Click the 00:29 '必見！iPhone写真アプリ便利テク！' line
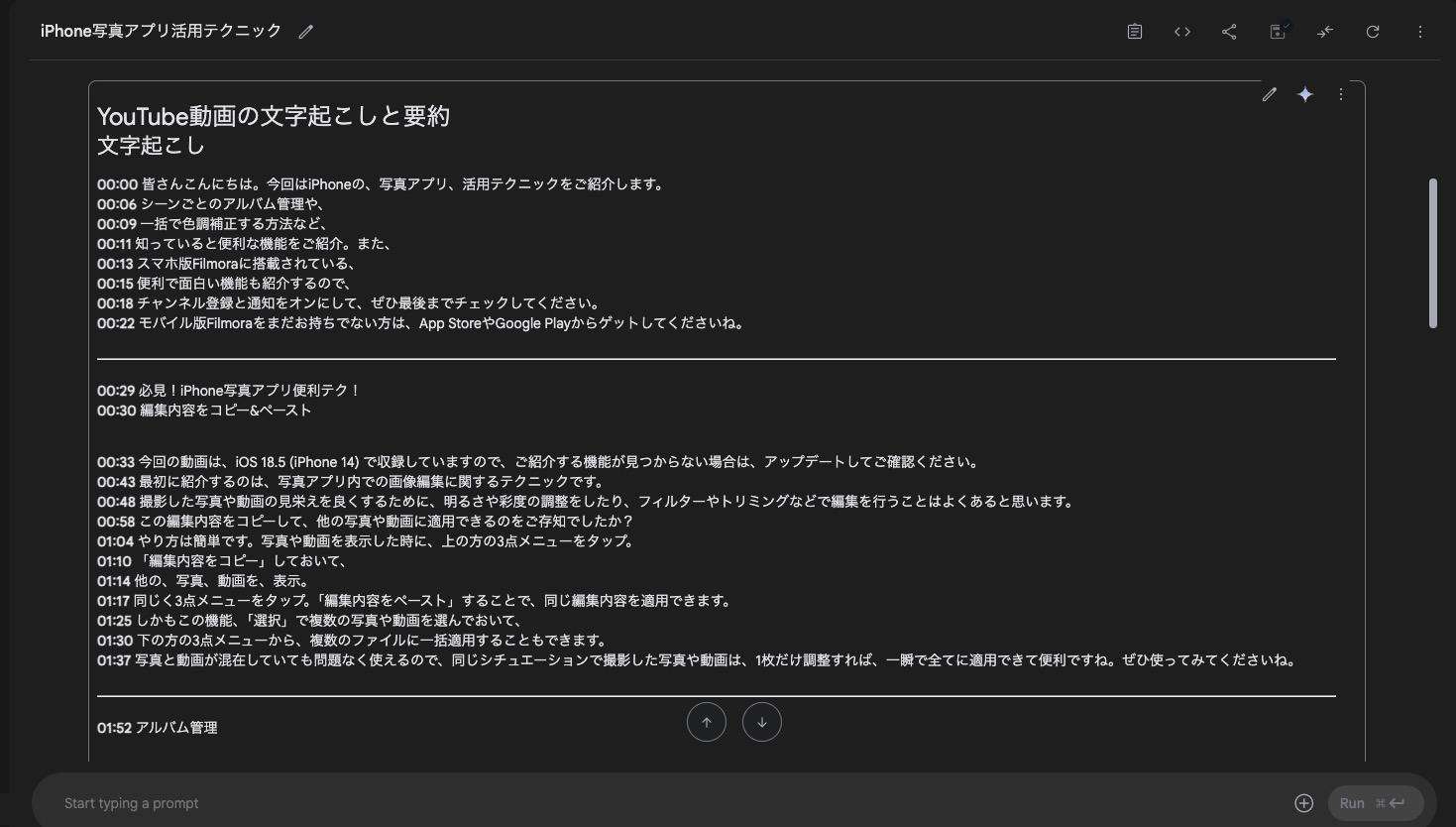 point(229,391)
